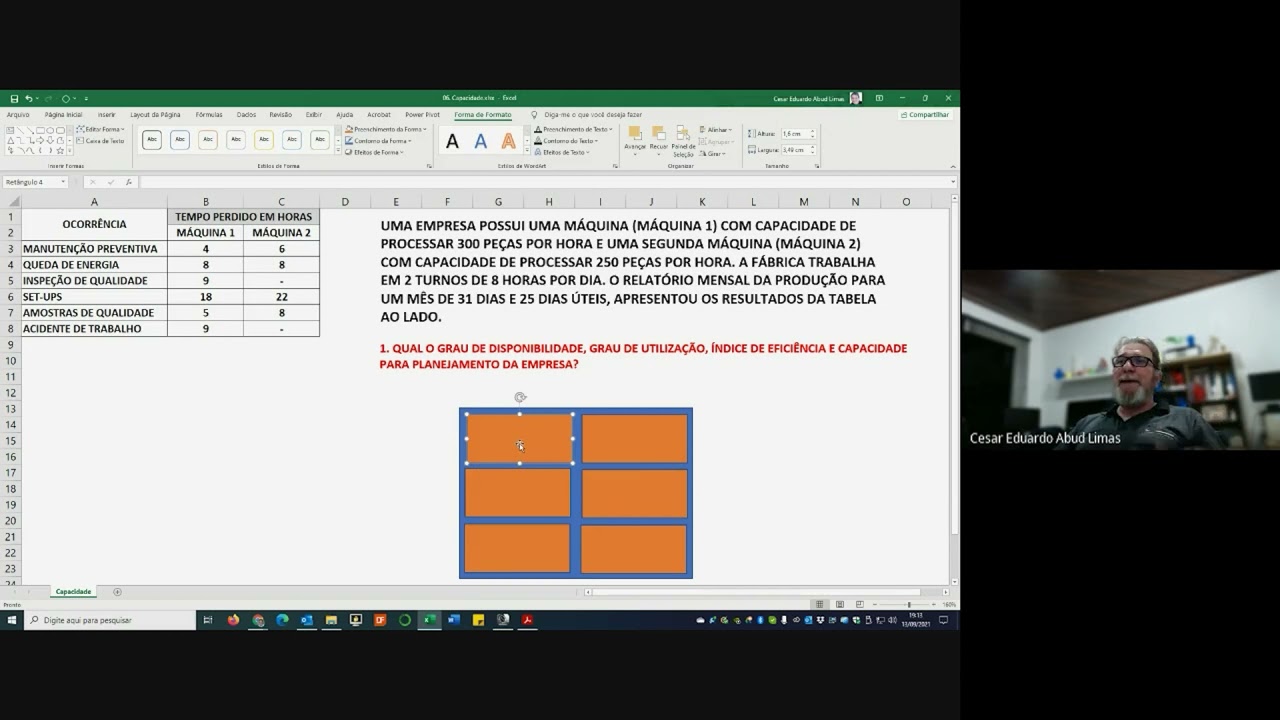Click the insert function fx icon

click(x=128, y=182)
